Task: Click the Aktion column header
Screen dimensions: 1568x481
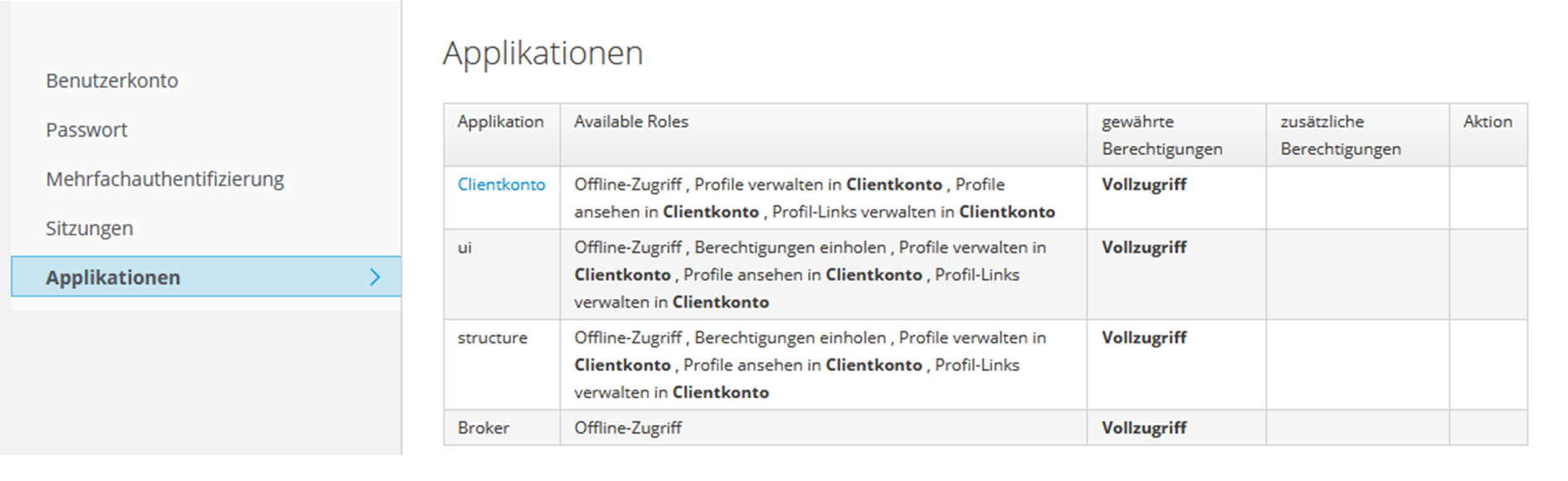Action: coord(1487,121)
